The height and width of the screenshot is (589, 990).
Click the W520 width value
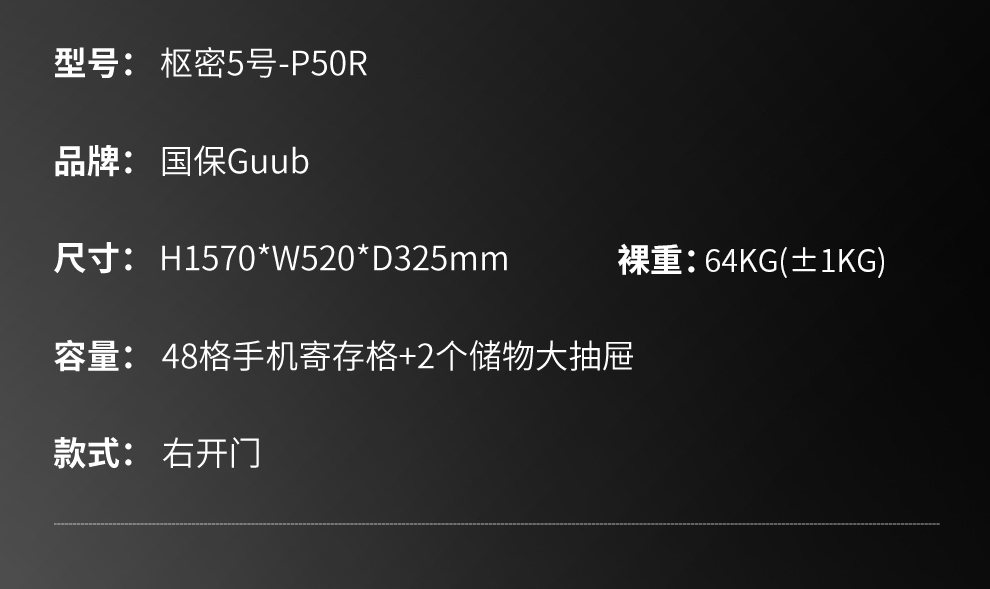pyautogui.click(x=313, y=259)
